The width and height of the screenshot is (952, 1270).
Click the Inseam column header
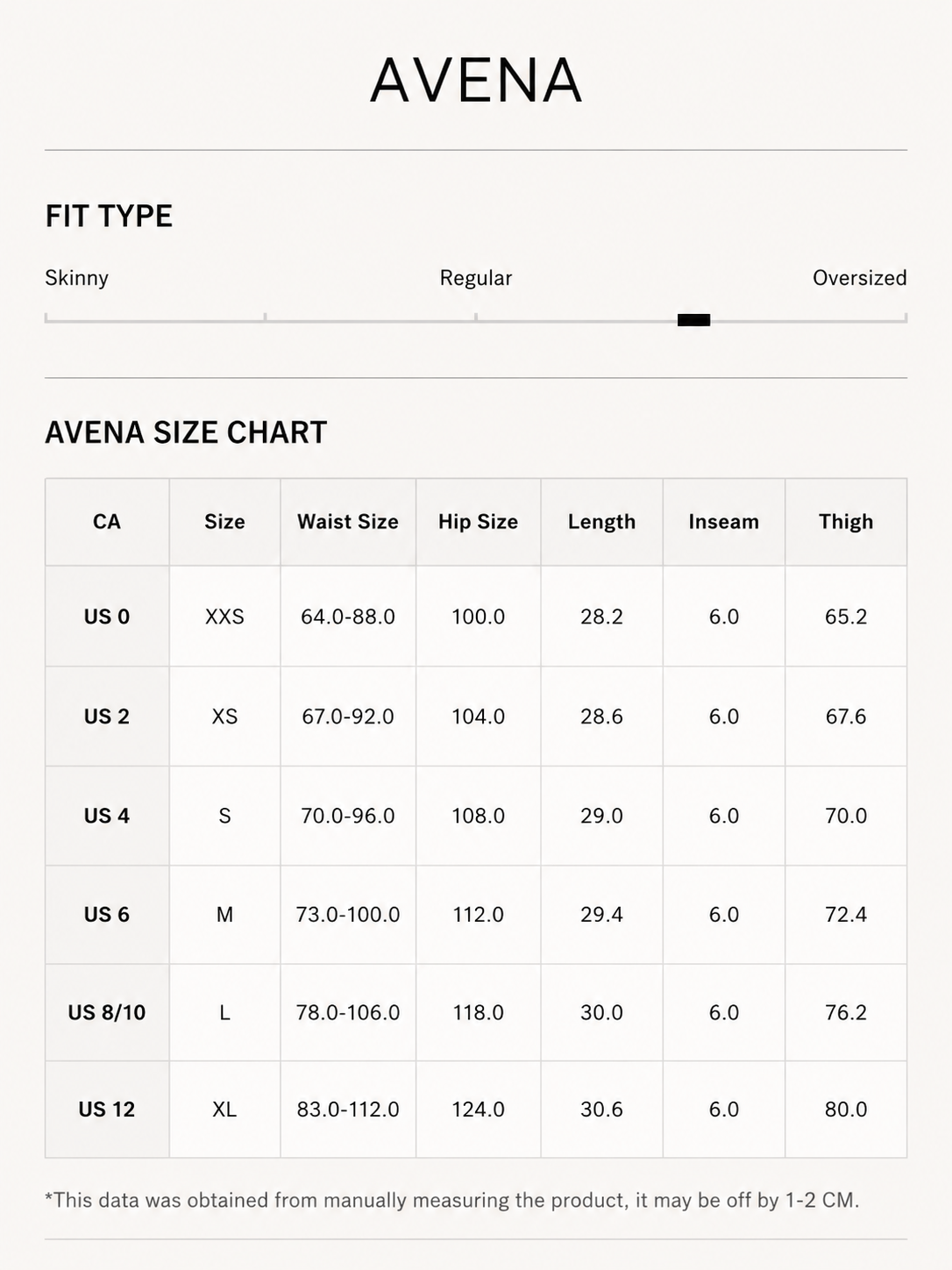pyautogui.click(x=724, y=522)
